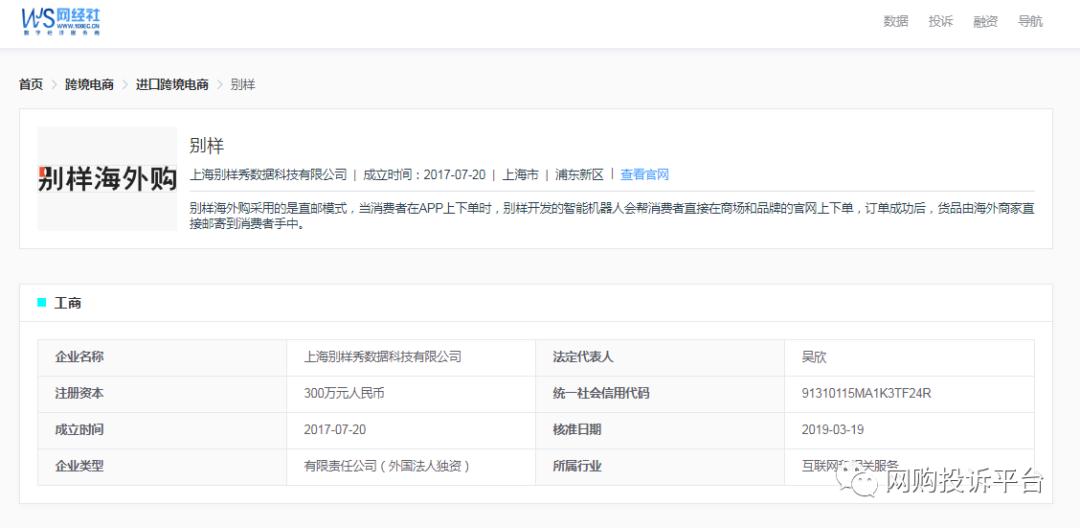This screenshot has height=528, width=1080.
Task: Open 进口跨境电商 breadcrumb link
Action: tap(172, 85)
